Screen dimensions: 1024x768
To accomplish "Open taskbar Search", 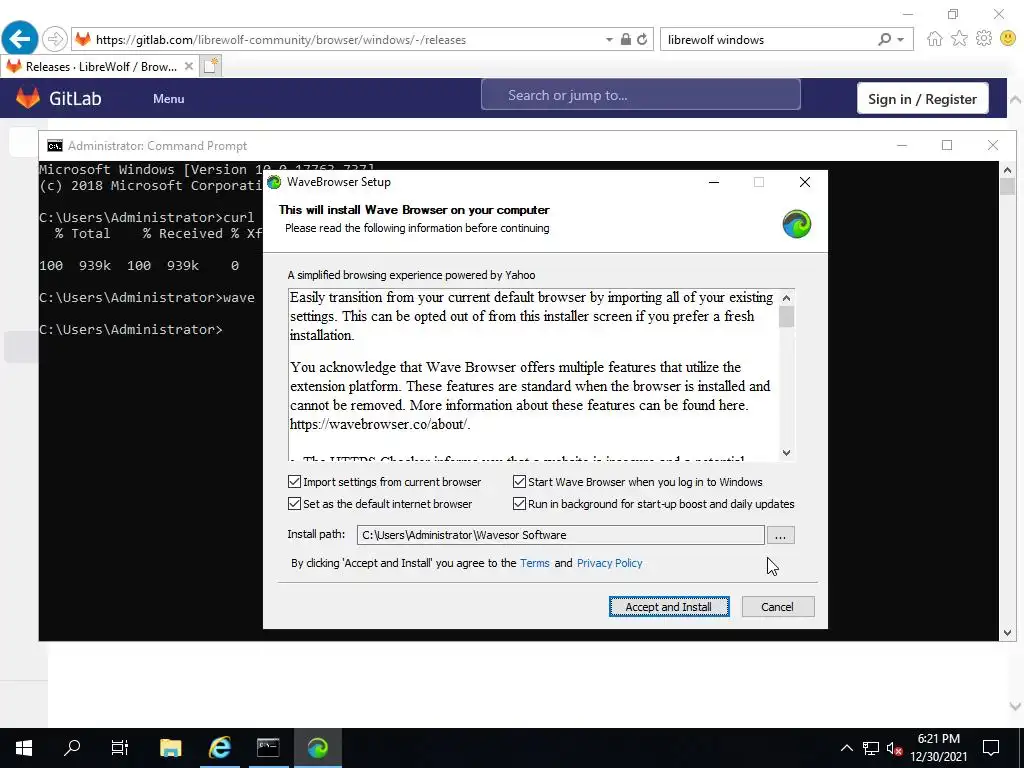I will (72, 748).
